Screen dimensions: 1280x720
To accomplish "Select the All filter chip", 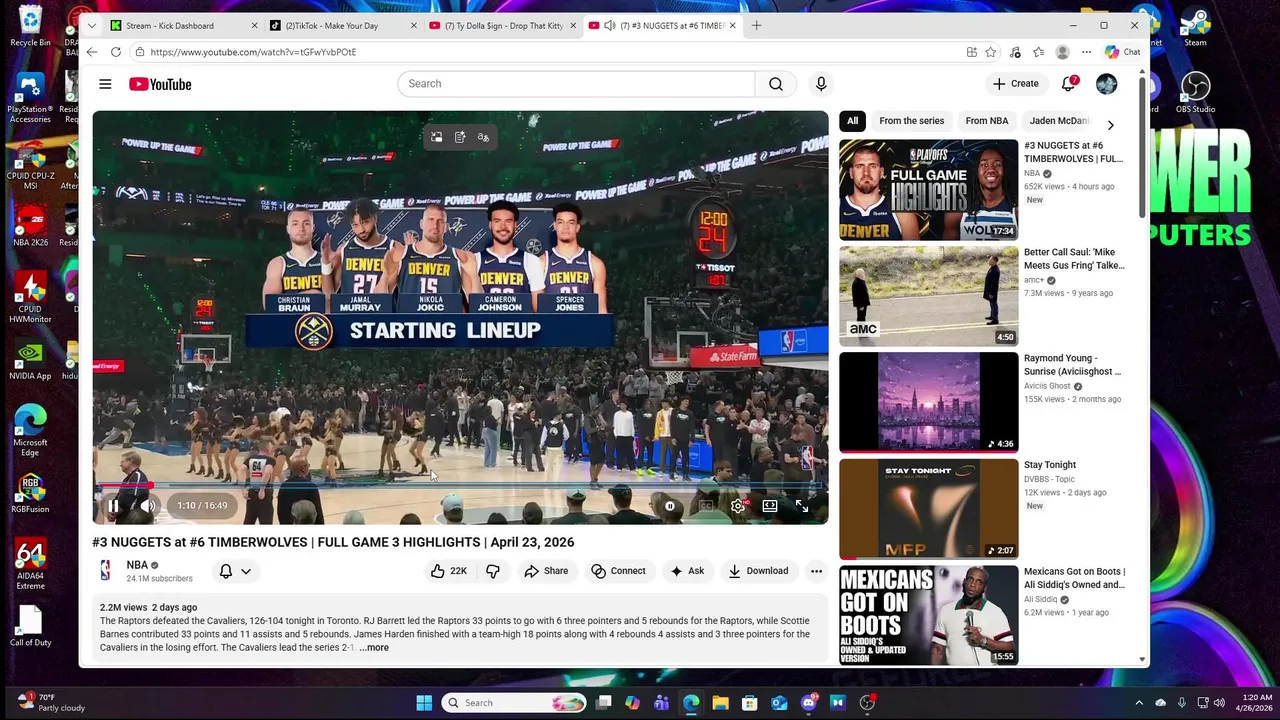I will tap(852, 121).
